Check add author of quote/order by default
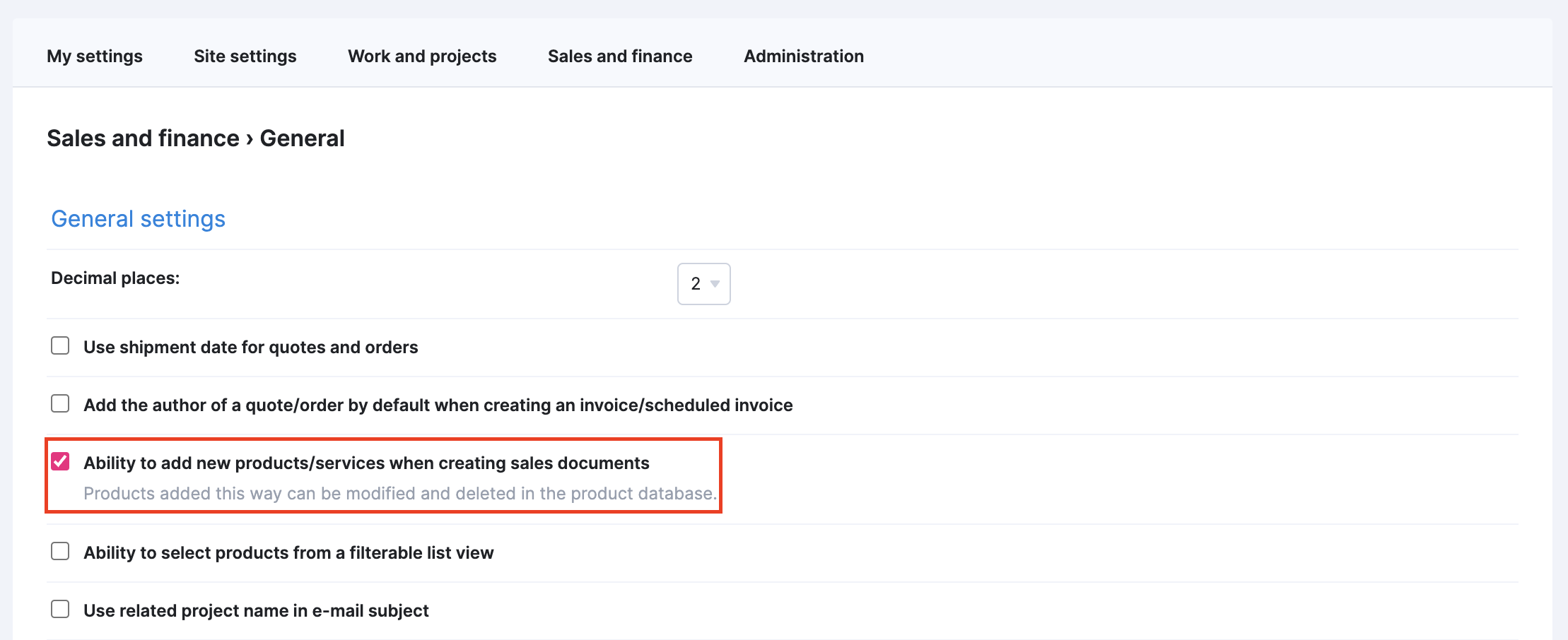This screenshot has width=1568, height=640. (x=60, y=403)
